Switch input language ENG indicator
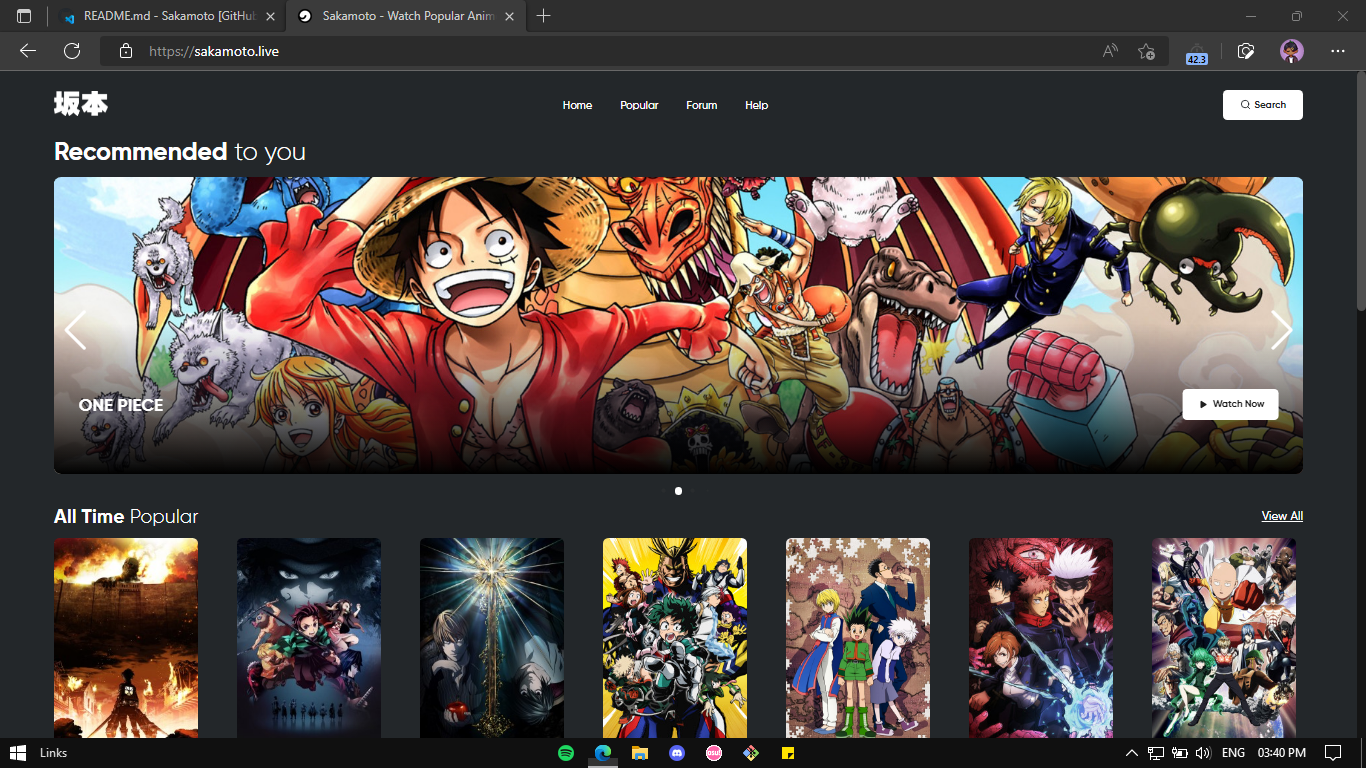This screenshot has height=768, width=1366. (x=1233, y=753)
